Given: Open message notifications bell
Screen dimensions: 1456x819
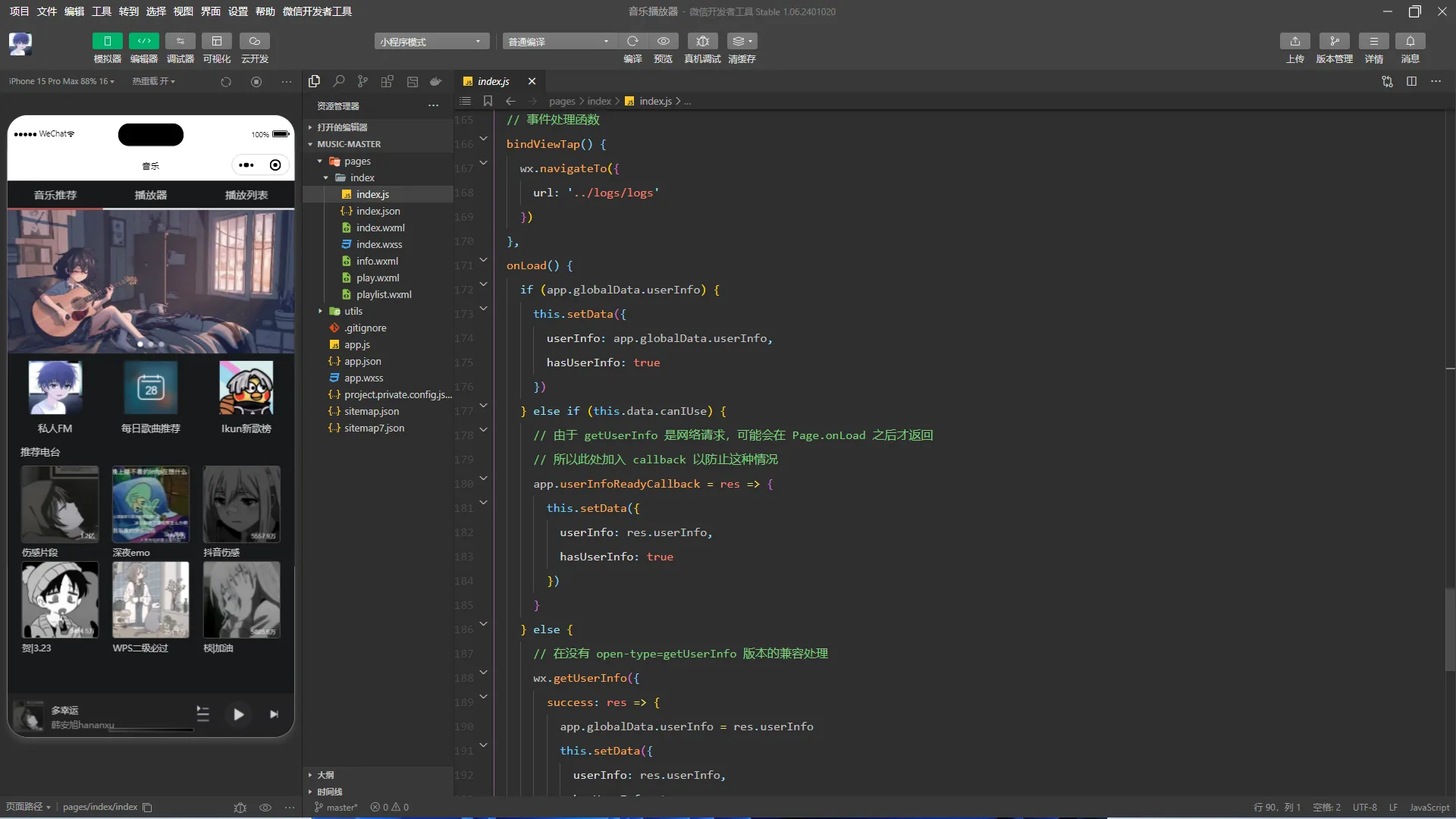Looking at the screenshot, I should tap(1410, 41).
